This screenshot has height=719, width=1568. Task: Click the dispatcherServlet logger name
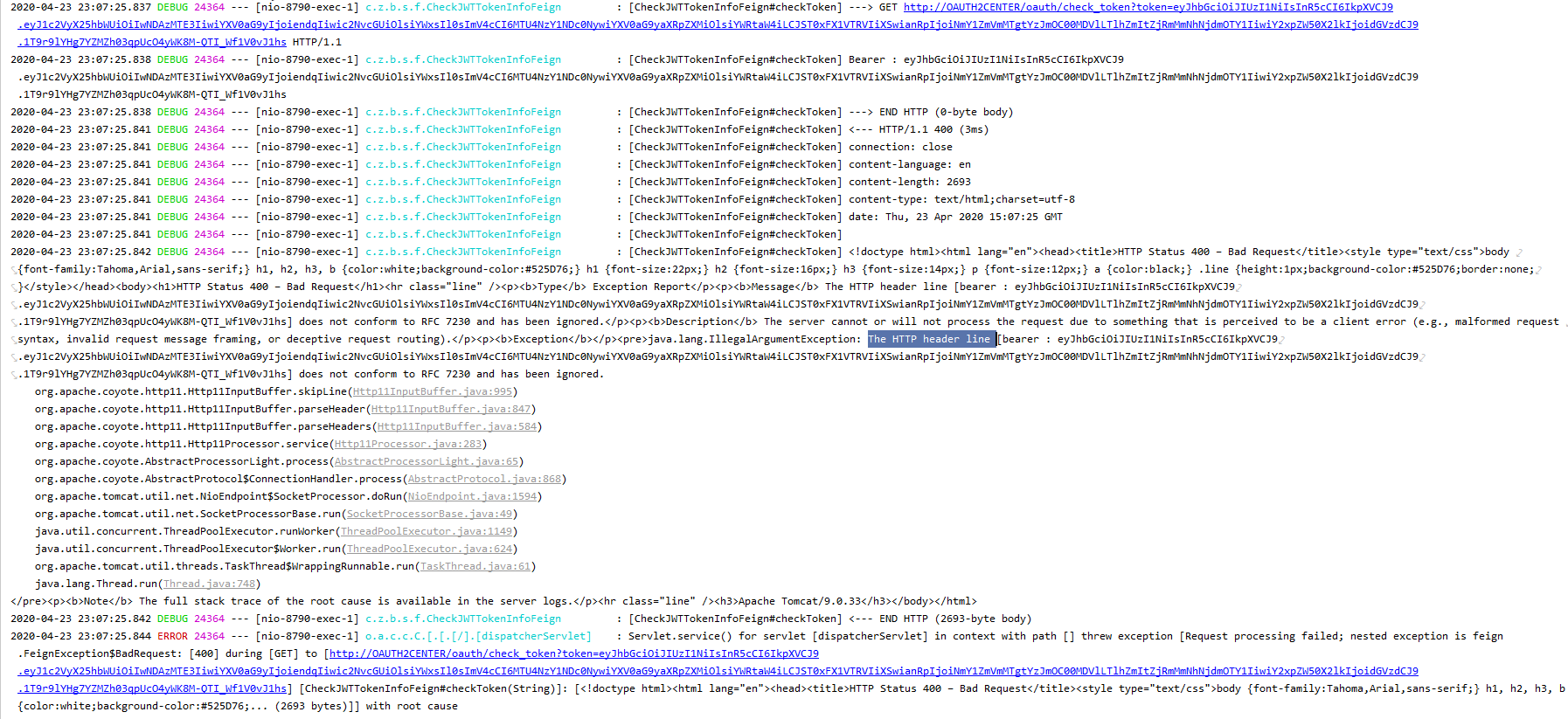478,636
